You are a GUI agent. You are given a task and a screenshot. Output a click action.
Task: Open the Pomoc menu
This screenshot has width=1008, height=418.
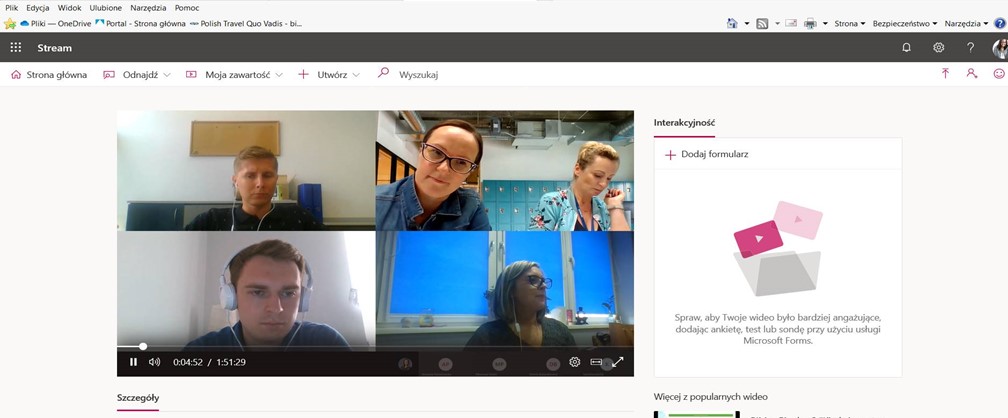click(187, 8)
